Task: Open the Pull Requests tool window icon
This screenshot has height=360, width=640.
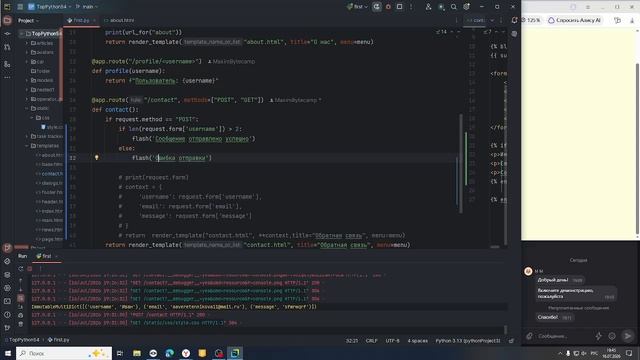Action: (x=7, y=47)
